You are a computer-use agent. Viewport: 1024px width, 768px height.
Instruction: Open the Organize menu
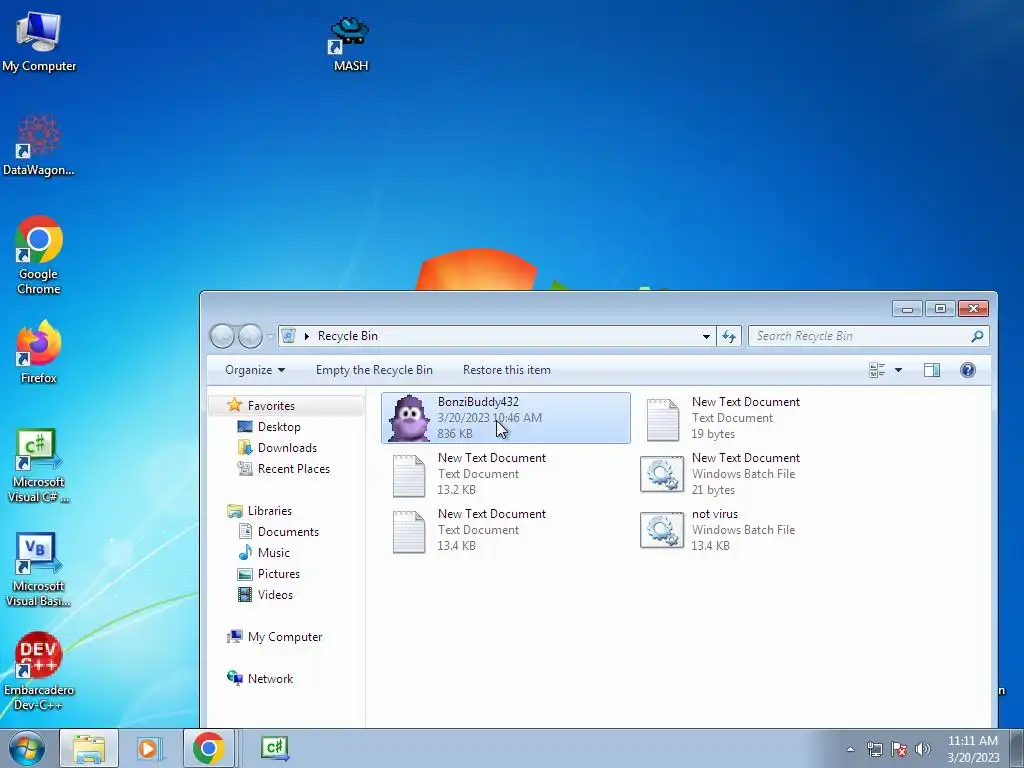255,370
